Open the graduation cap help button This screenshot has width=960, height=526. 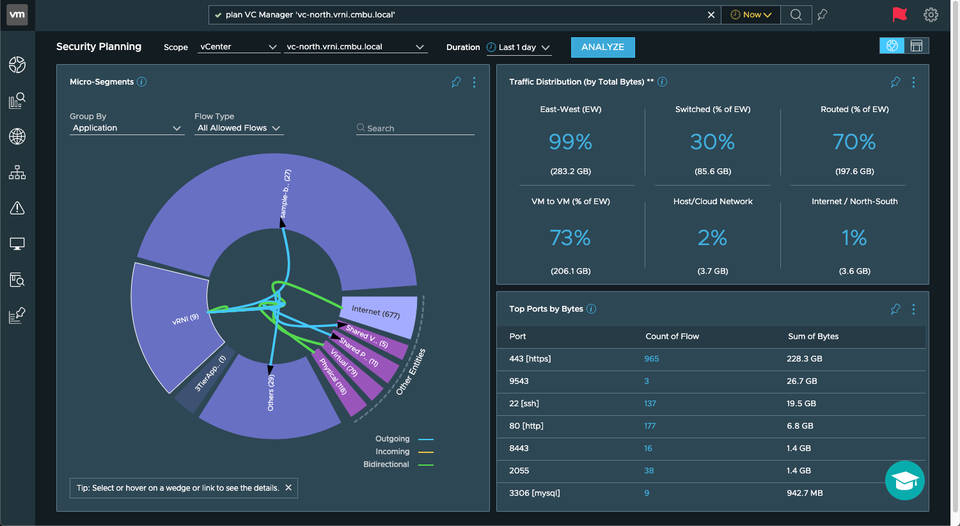(905, 481)
